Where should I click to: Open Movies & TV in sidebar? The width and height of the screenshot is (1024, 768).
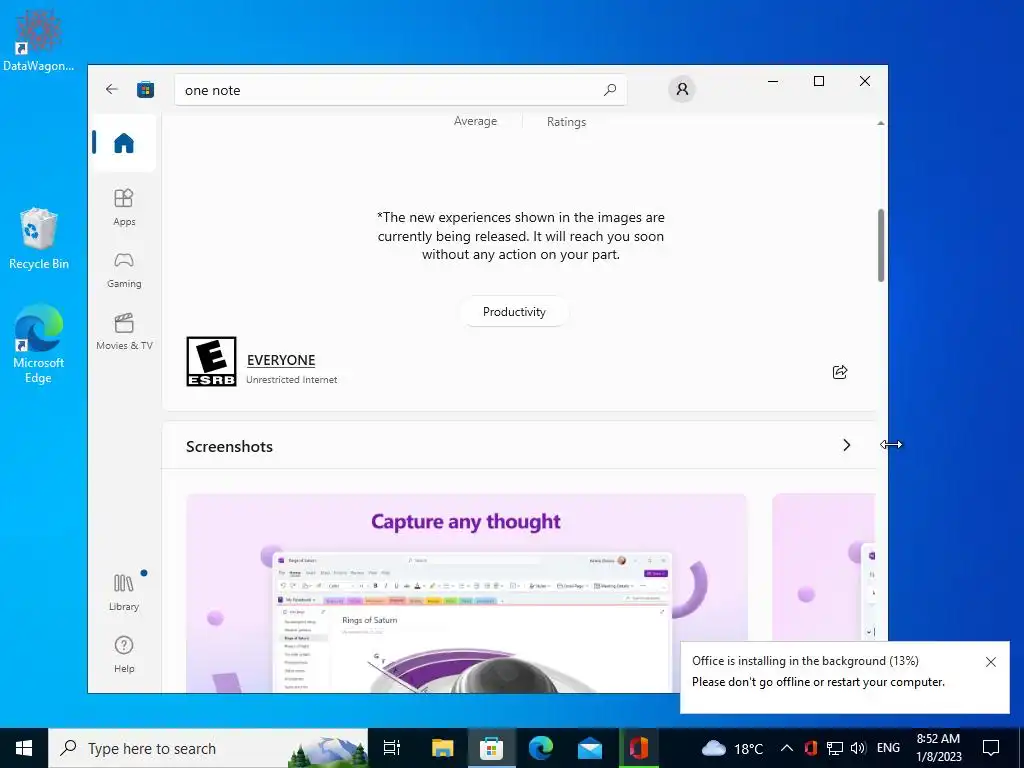coord(123,332)
